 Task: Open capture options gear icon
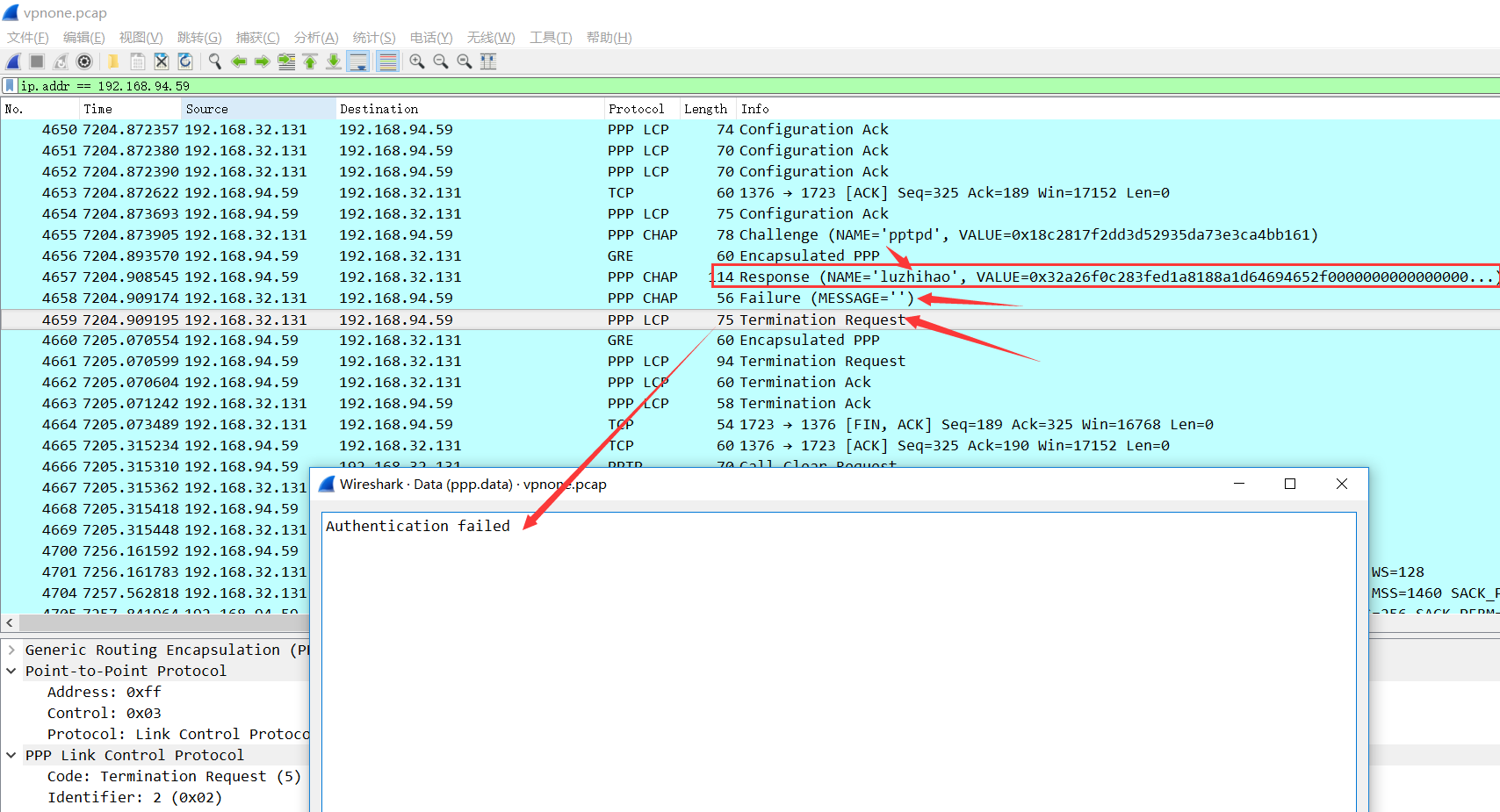(x=84, y=61)
